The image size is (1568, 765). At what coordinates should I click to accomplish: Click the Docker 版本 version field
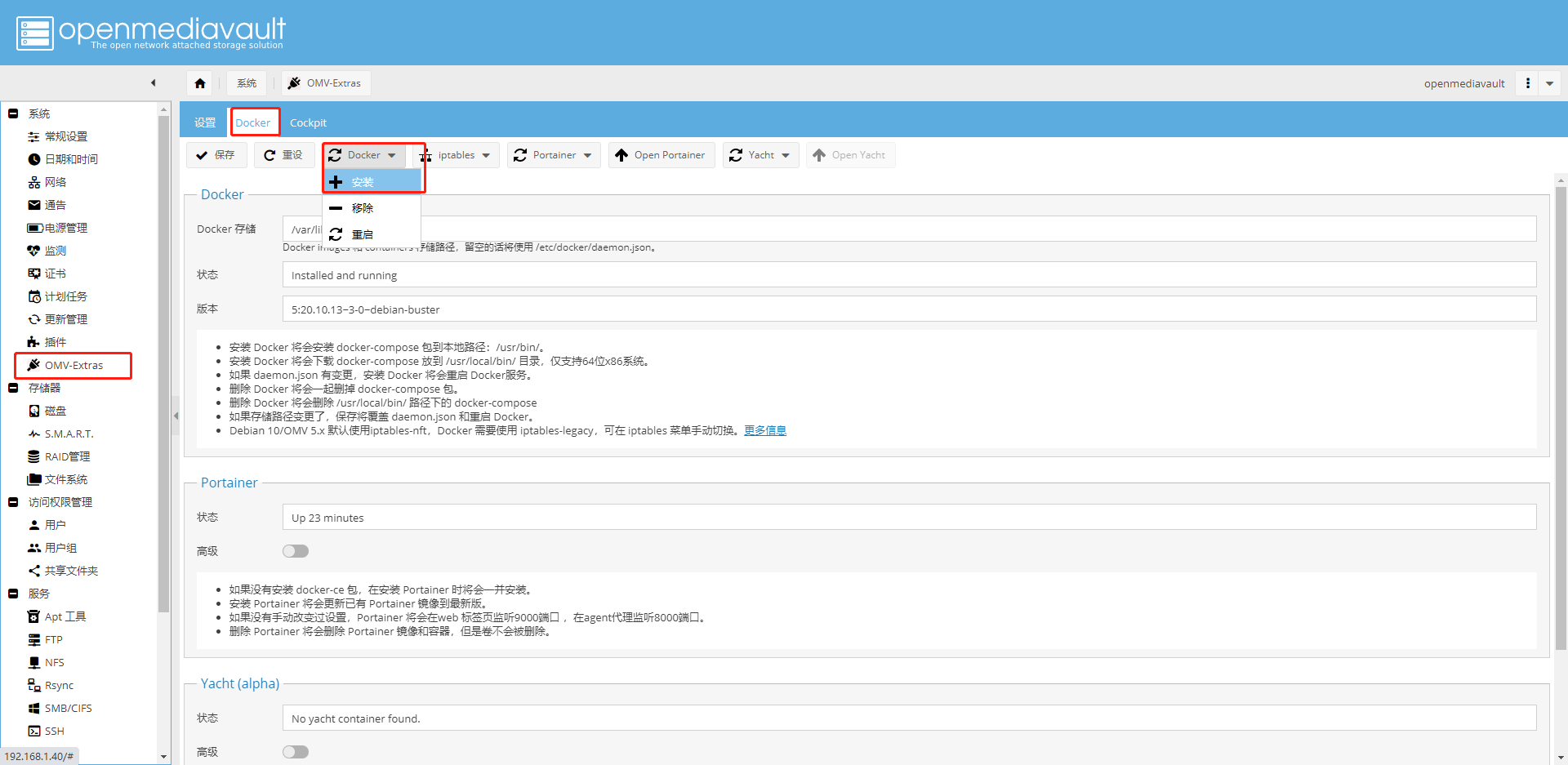tap(909, 309)
